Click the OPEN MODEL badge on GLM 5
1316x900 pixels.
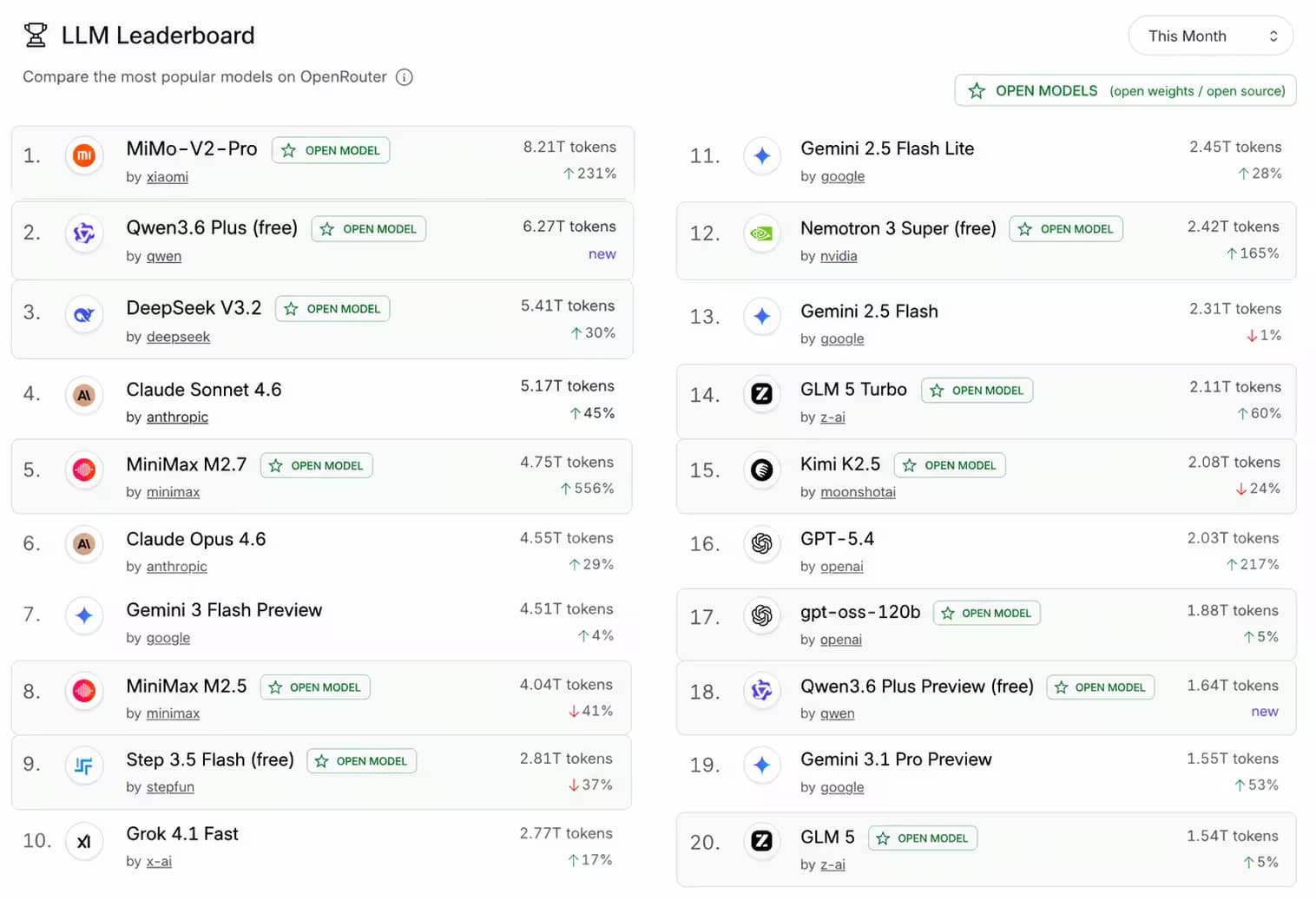(923, 838)
